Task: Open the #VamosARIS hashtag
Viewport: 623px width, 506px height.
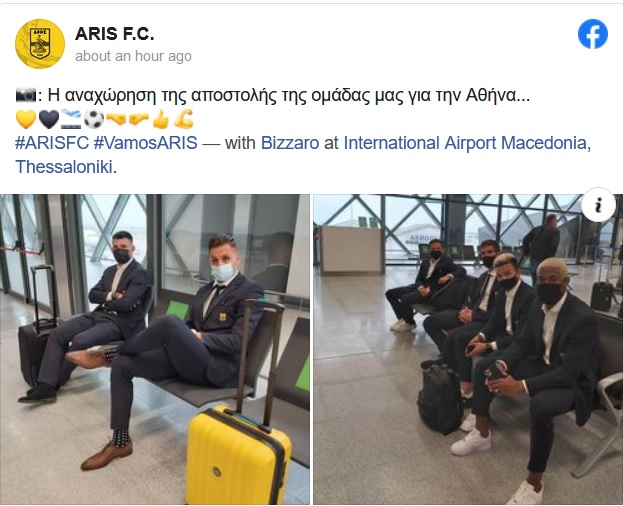Action: click(x=145, y=143)
